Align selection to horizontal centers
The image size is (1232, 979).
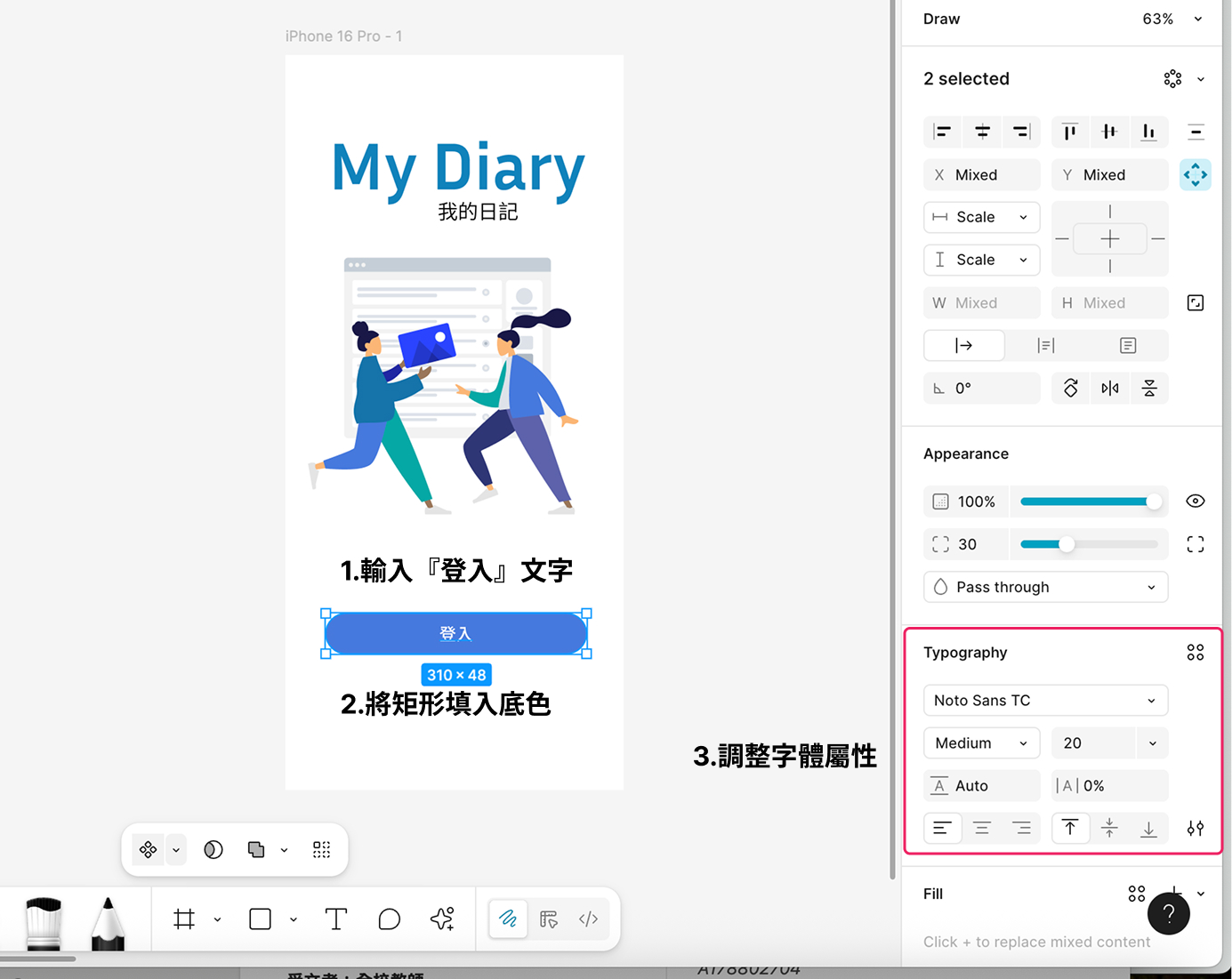point(982,132)
